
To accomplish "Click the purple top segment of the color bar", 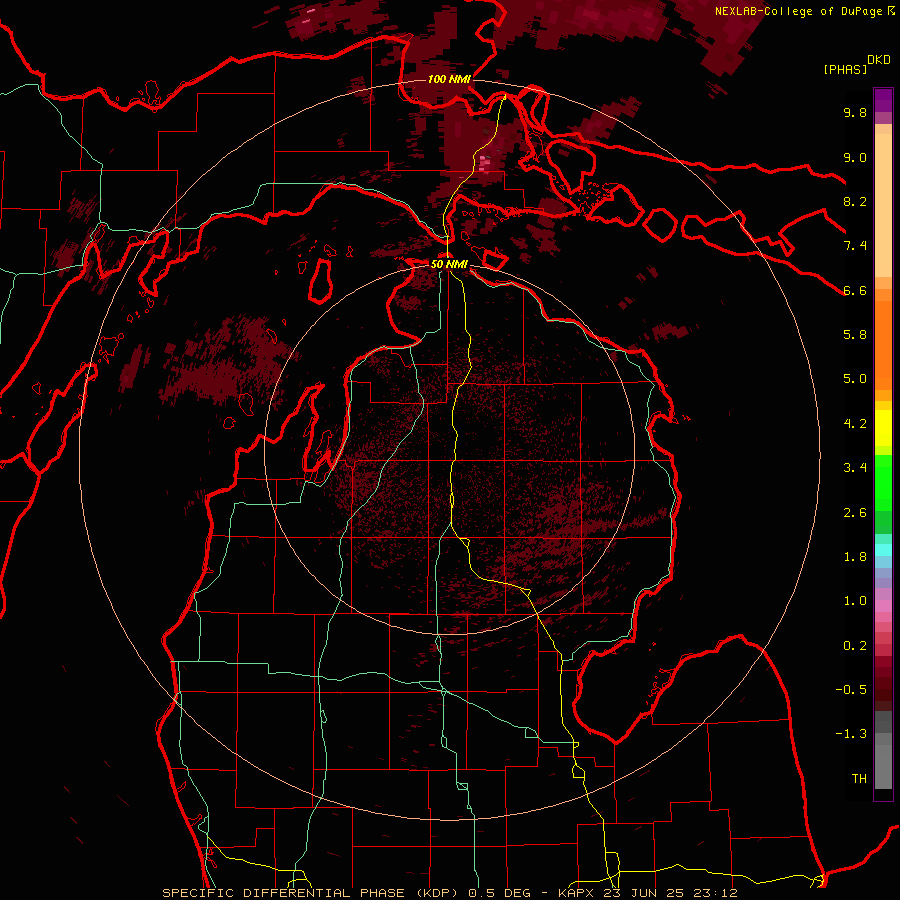I will 883,100.
